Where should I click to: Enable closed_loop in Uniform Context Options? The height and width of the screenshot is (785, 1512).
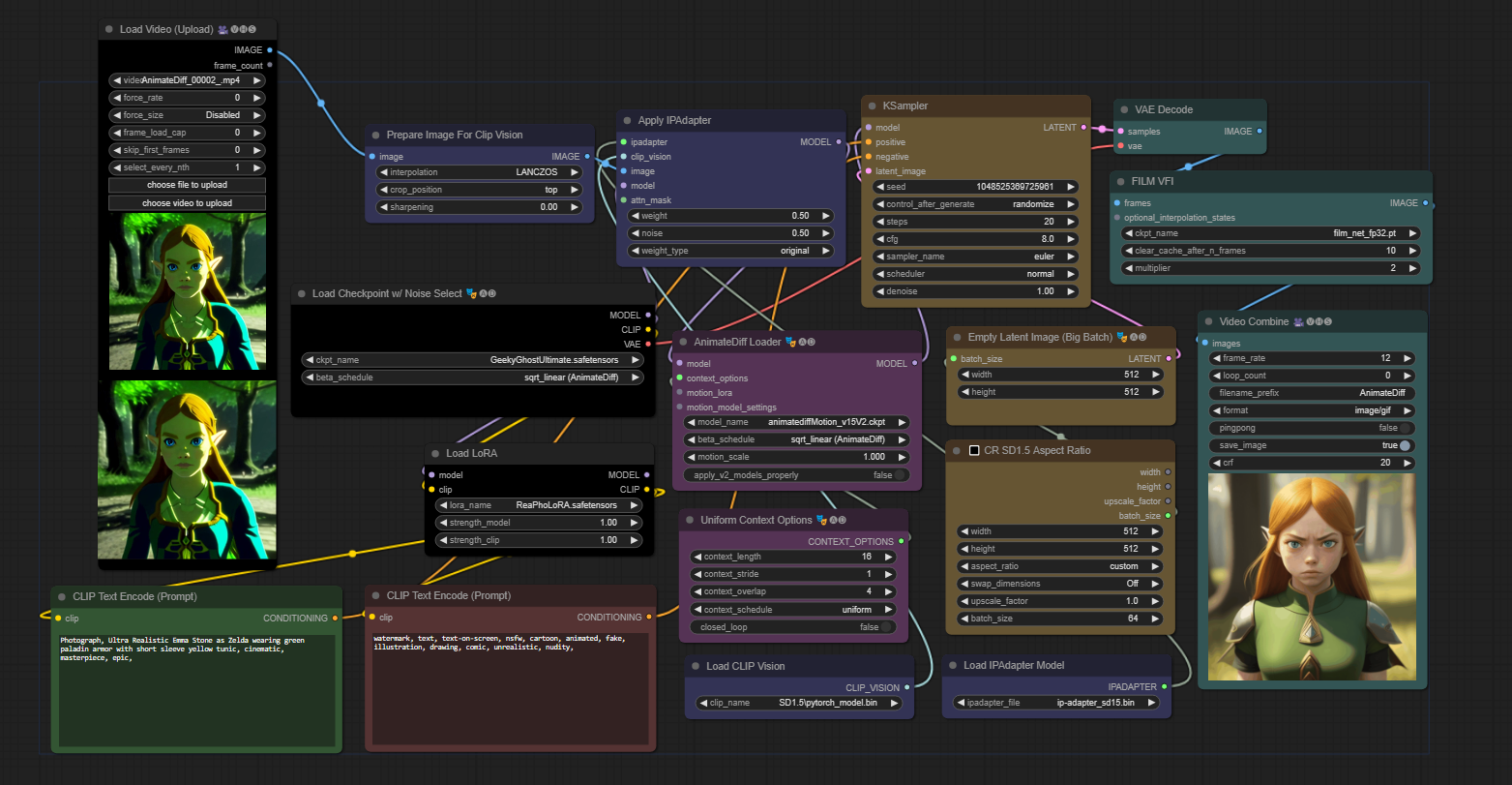[x=886, y=627]
